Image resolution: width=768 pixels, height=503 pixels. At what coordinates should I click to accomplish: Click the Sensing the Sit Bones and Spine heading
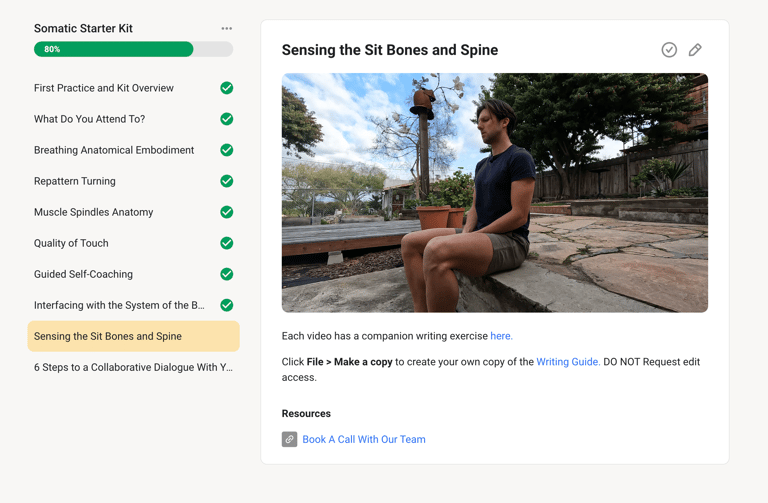pyautogui.click(x=390, y=50)
